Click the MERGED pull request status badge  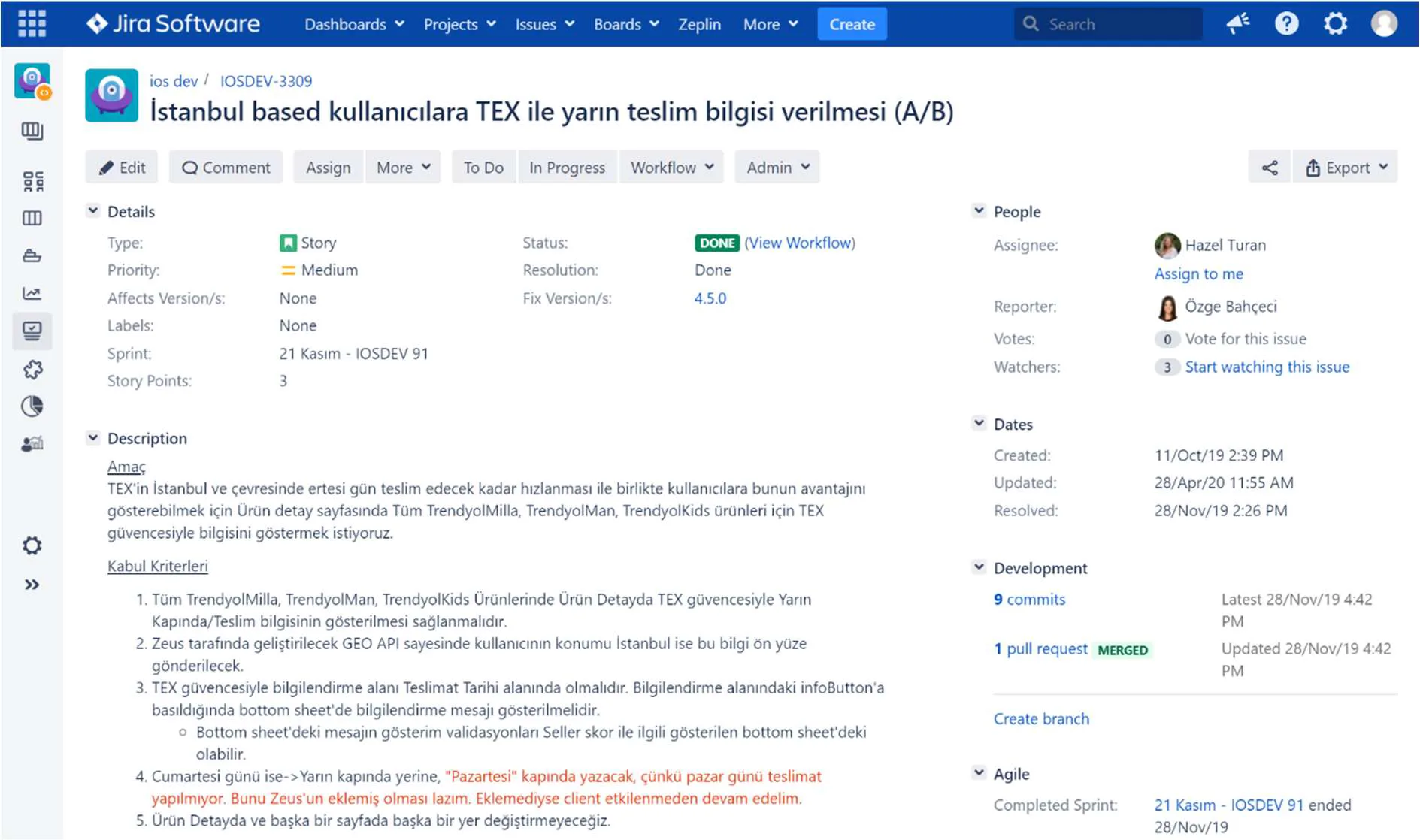(1123, 651)
